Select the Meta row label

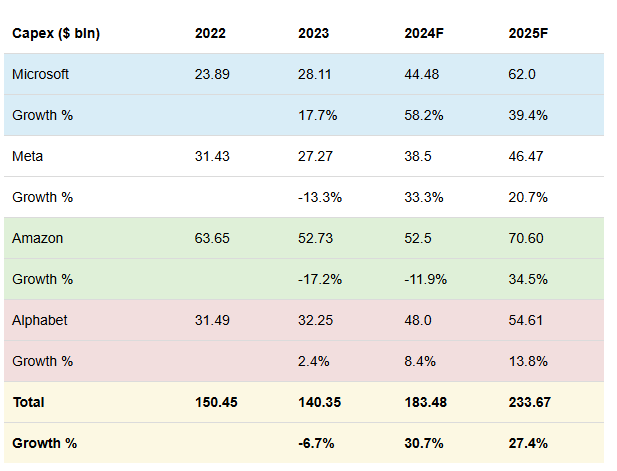click(x=28, y=156)
